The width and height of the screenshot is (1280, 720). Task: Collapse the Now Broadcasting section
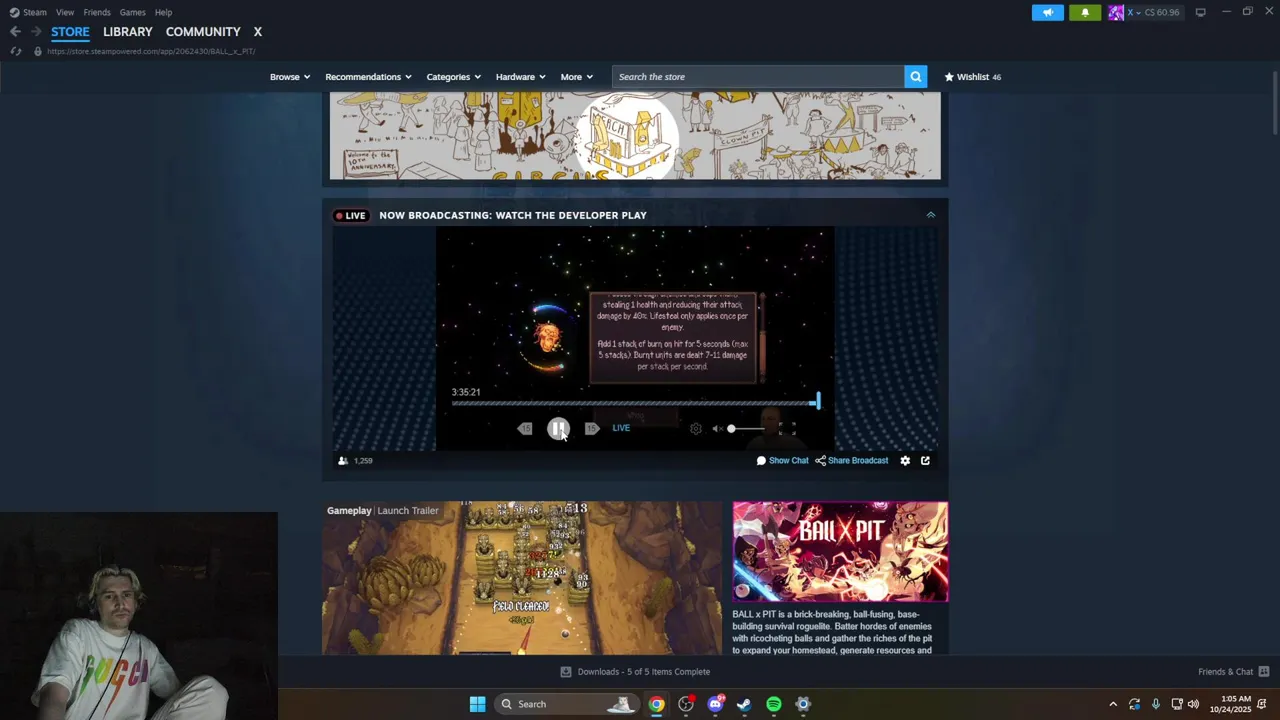pos(930,215)
